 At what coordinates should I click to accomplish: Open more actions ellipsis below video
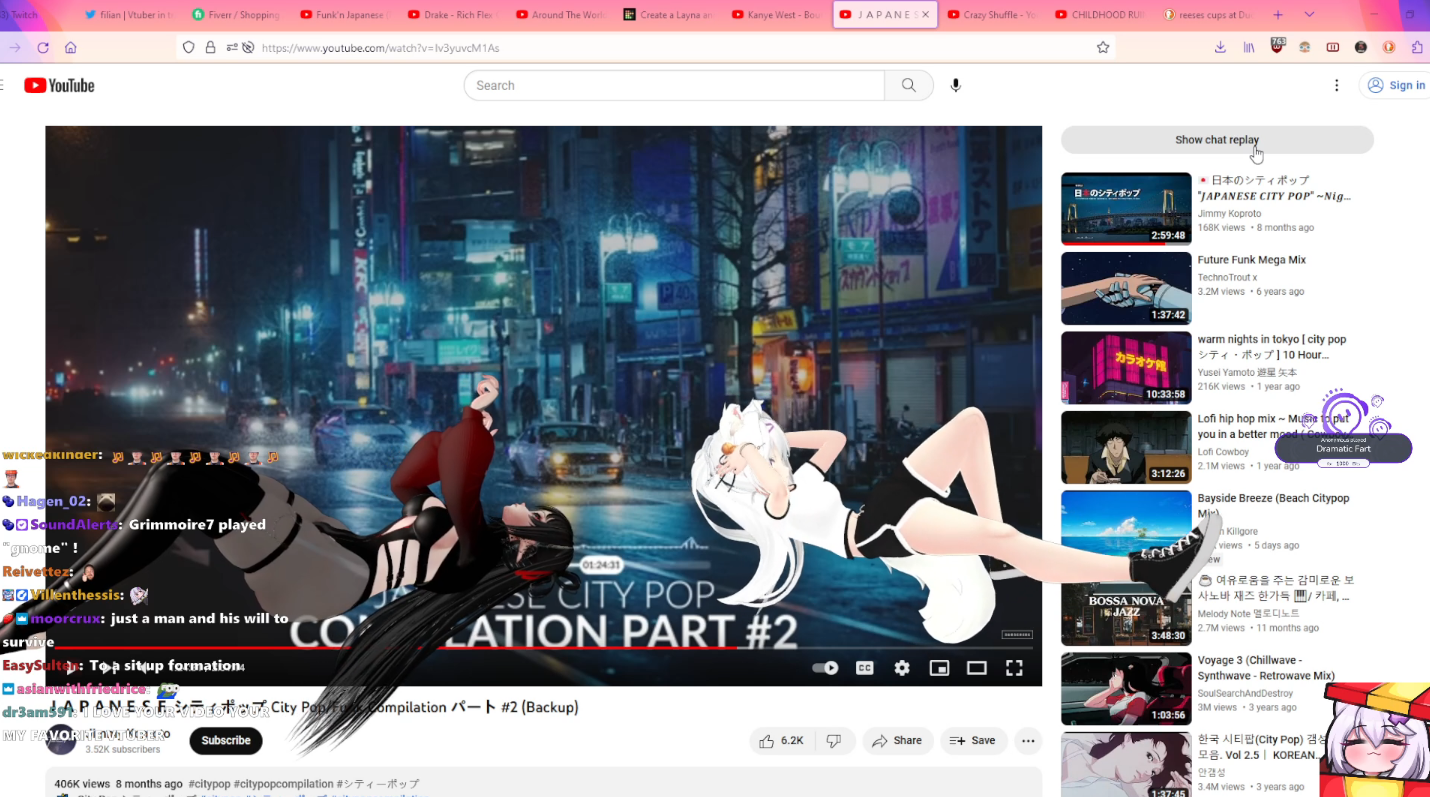pos(1028,741)
